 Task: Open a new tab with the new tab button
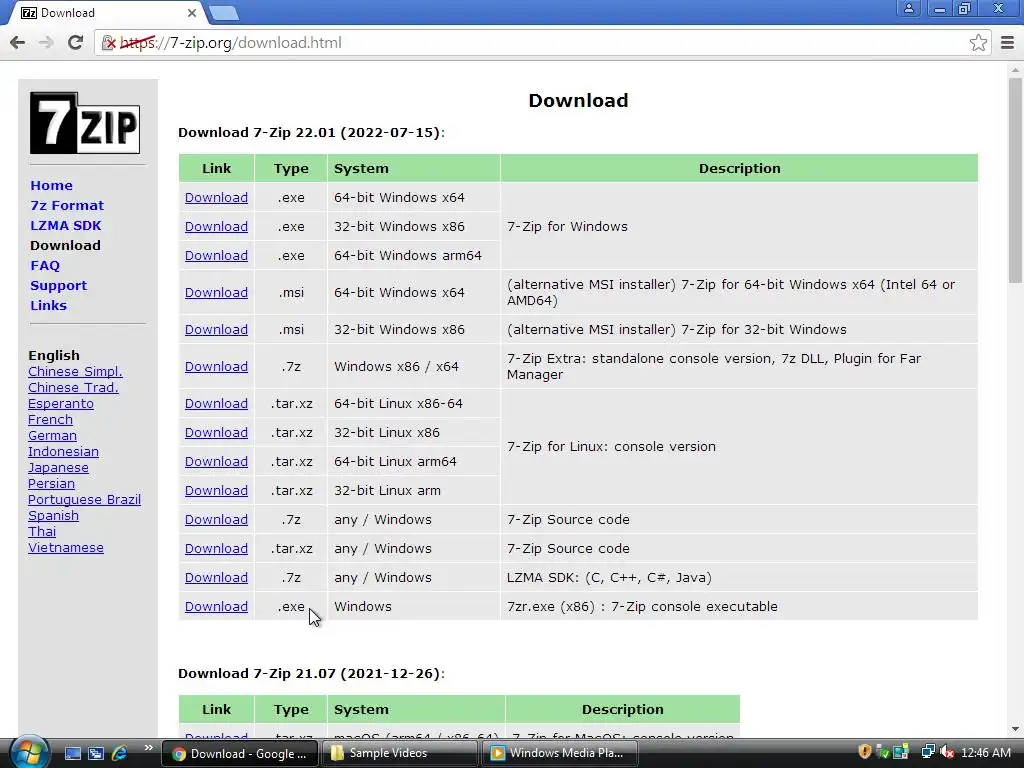pyautogui.click(x=224, y=13)
